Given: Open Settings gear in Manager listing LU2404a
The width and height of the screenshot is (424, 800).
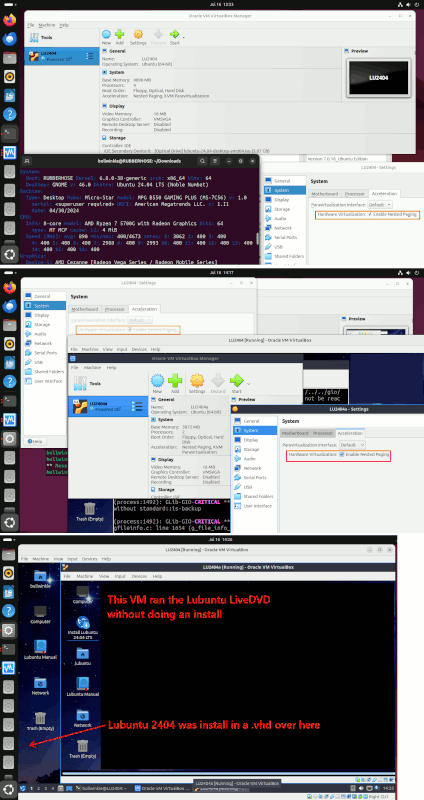Looking at the screenshot, I should click(197, 383).
